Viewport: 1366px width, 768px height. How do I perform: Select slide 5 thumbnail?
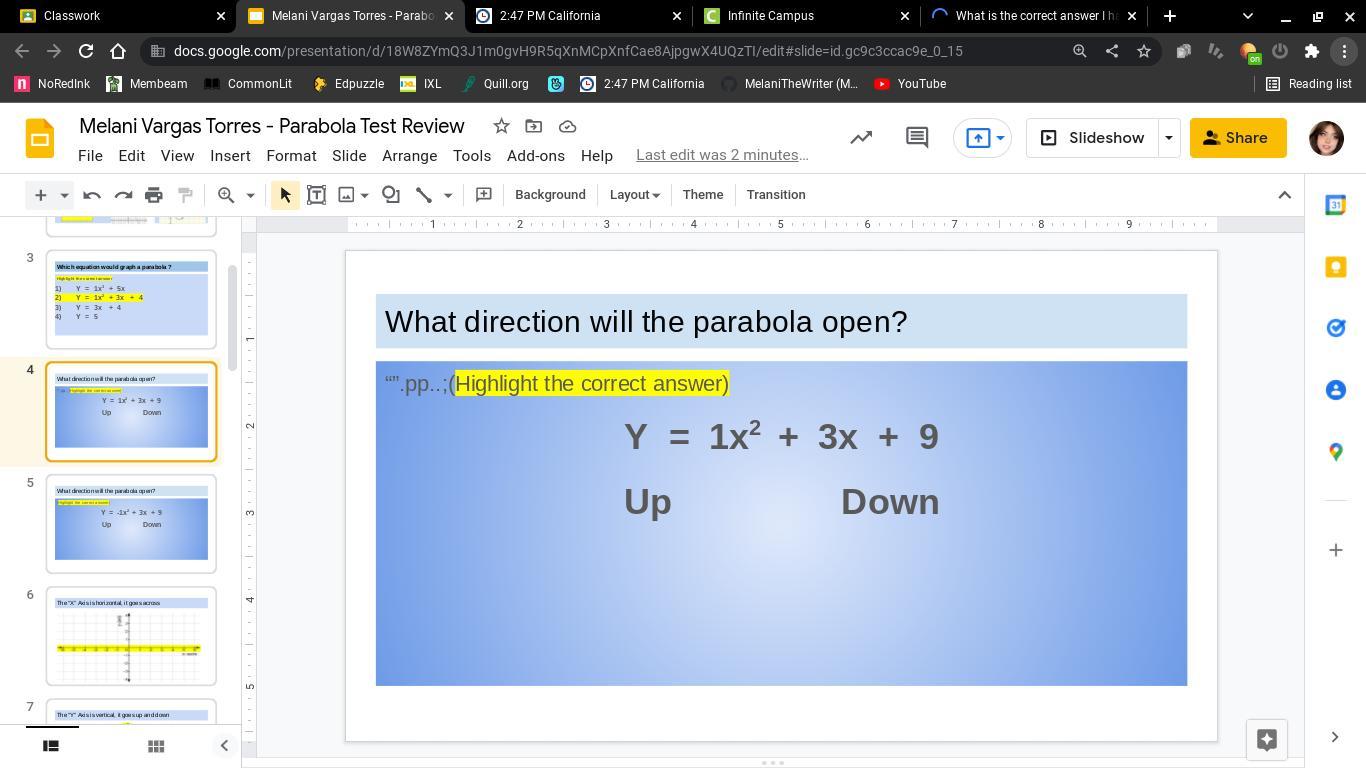(131, 523)
